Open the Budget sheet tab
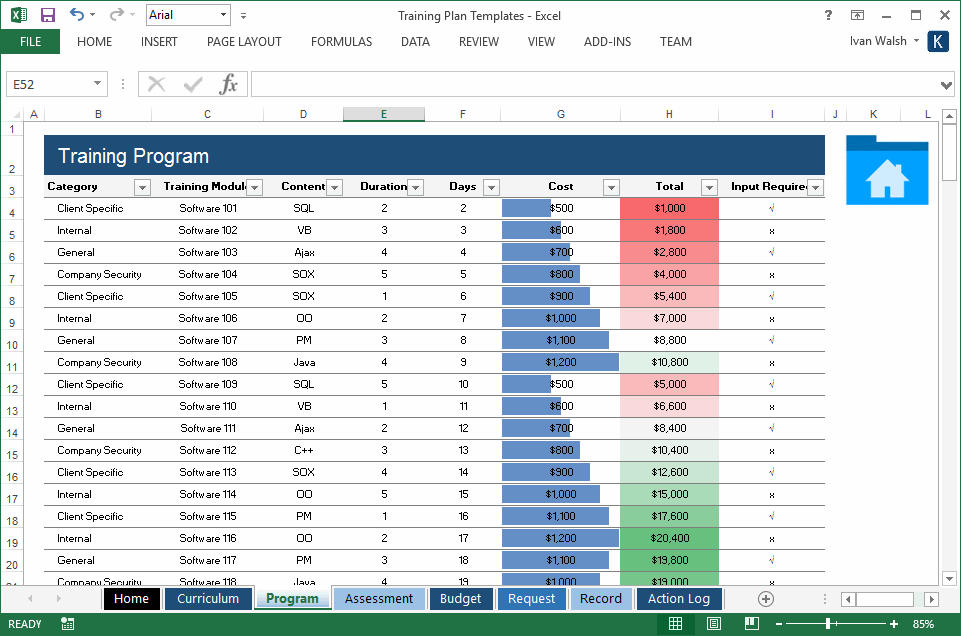This screenshot has height=636, width=961. (461, 598)
